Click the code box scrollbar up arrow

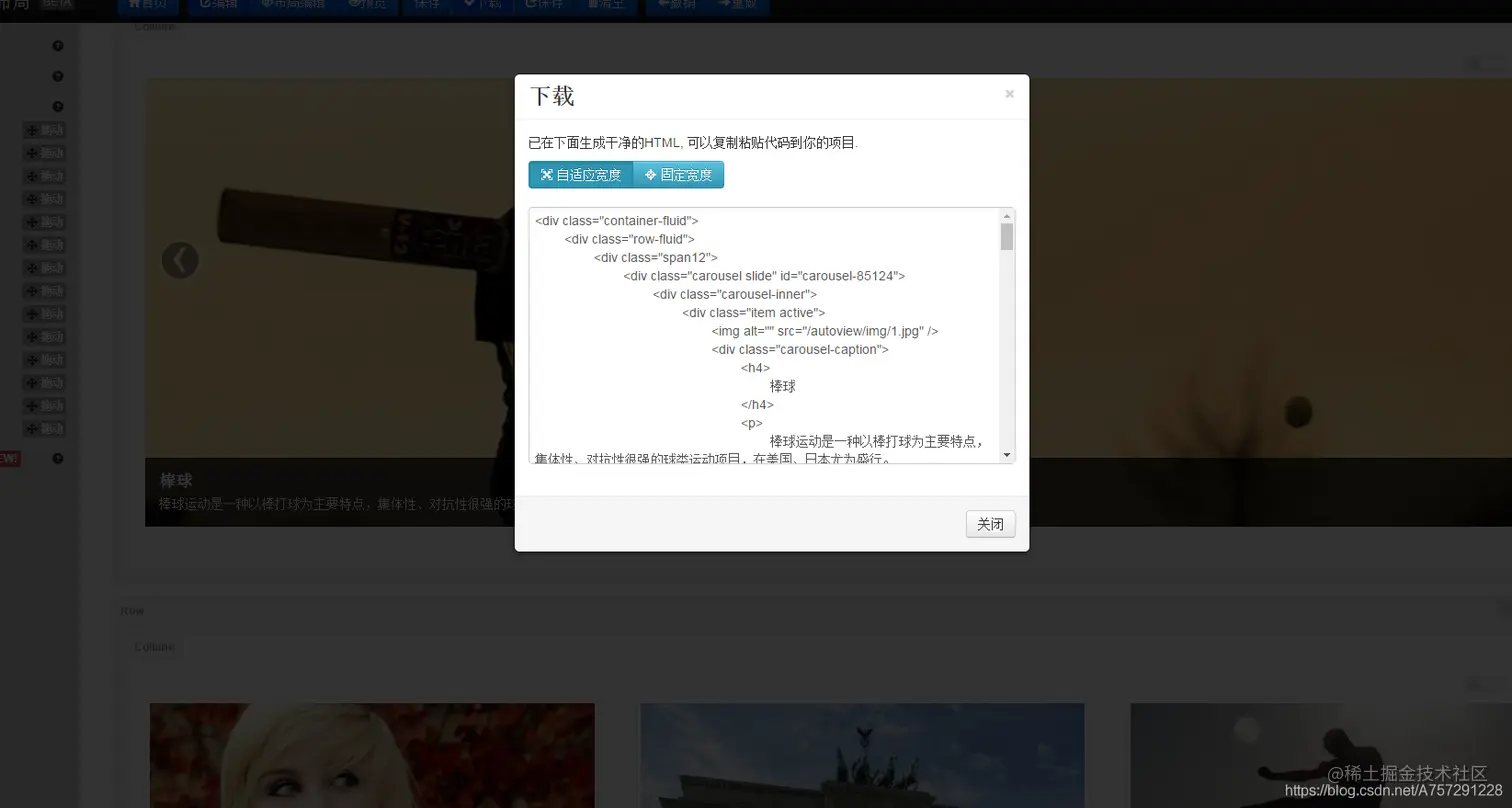pos(1007,215)
